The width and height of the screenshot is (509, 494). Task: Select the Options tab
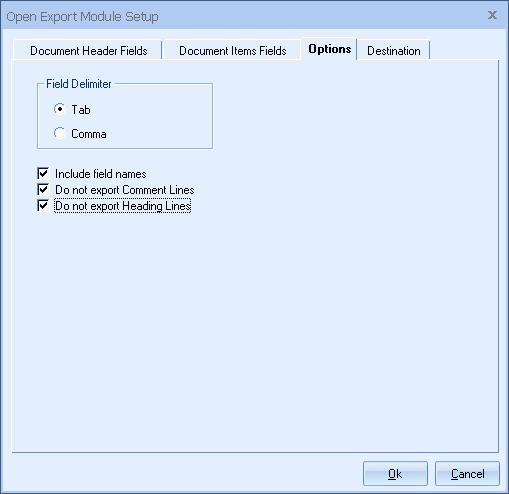(329, 49)
